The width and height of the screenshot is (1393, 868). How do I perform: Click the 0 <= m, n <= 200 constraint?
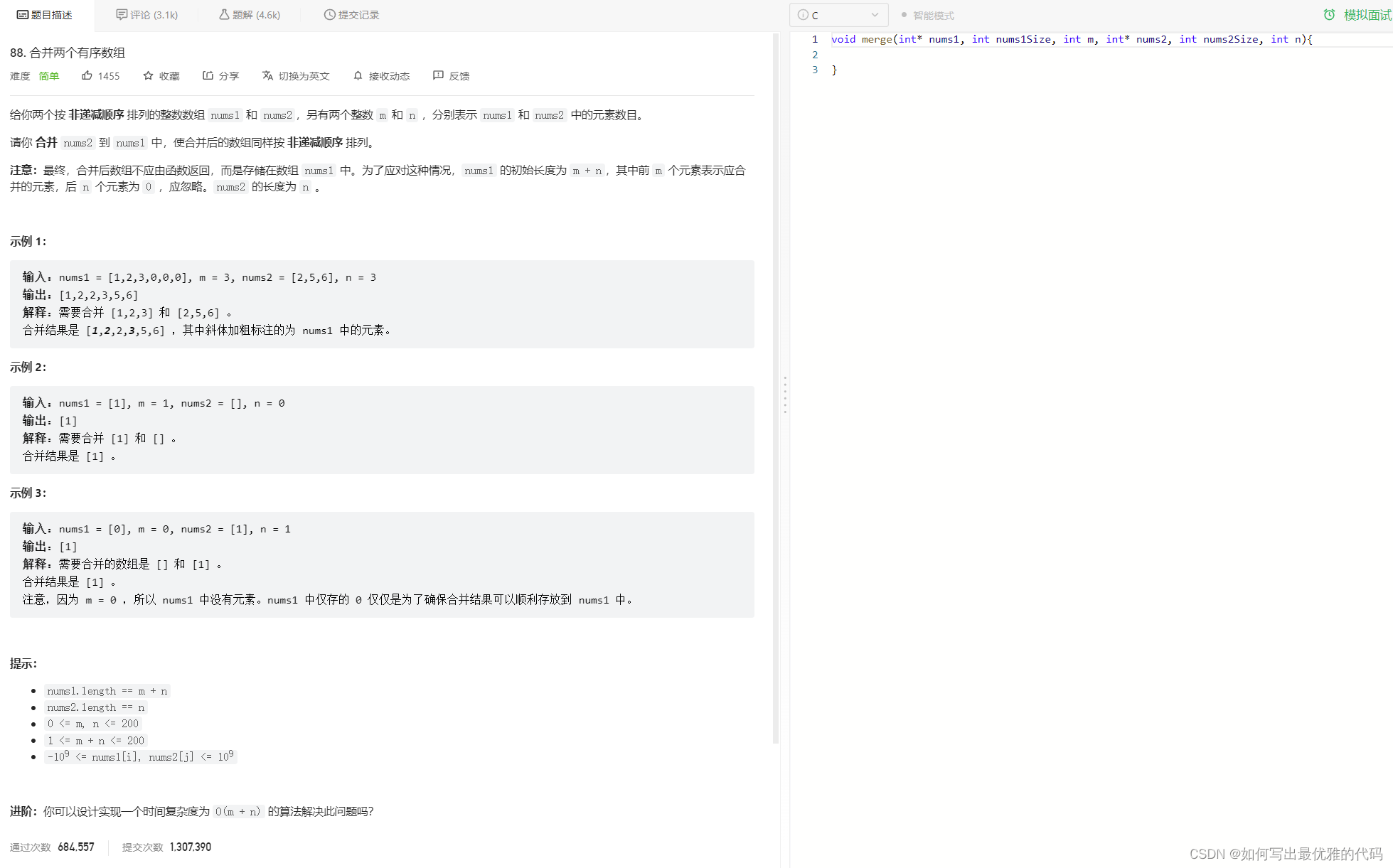(x=93, y=724)
